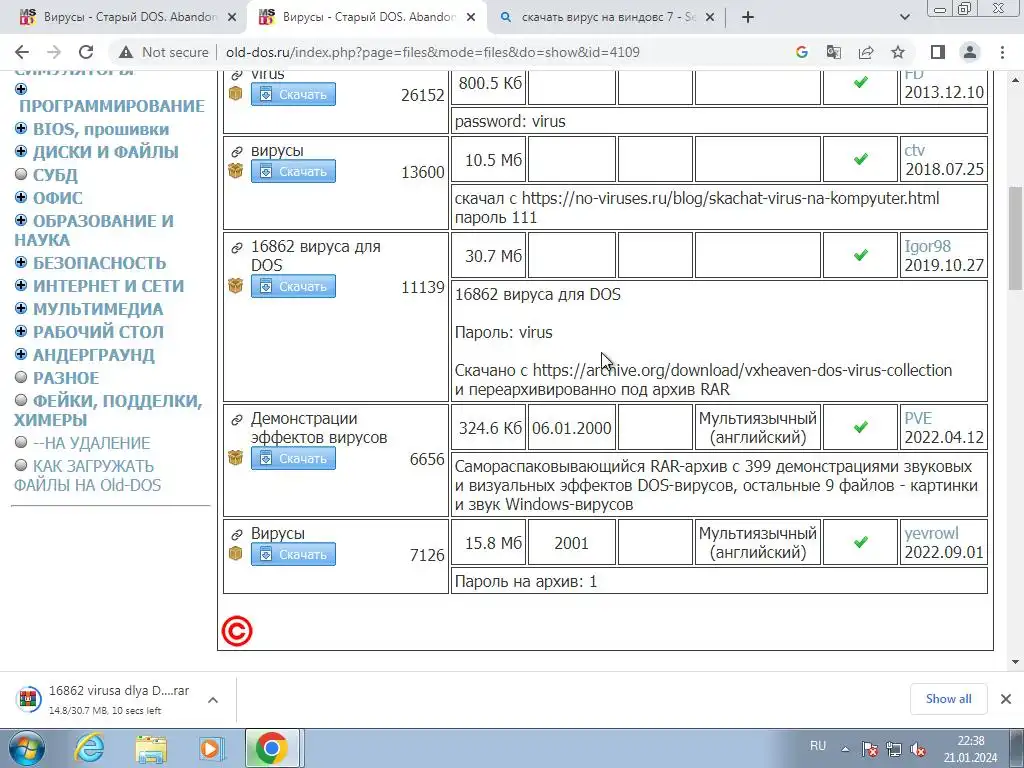Go back using the browser back arrow
This screenshot has width=1024, height=768.
click(x=22, y=52)
